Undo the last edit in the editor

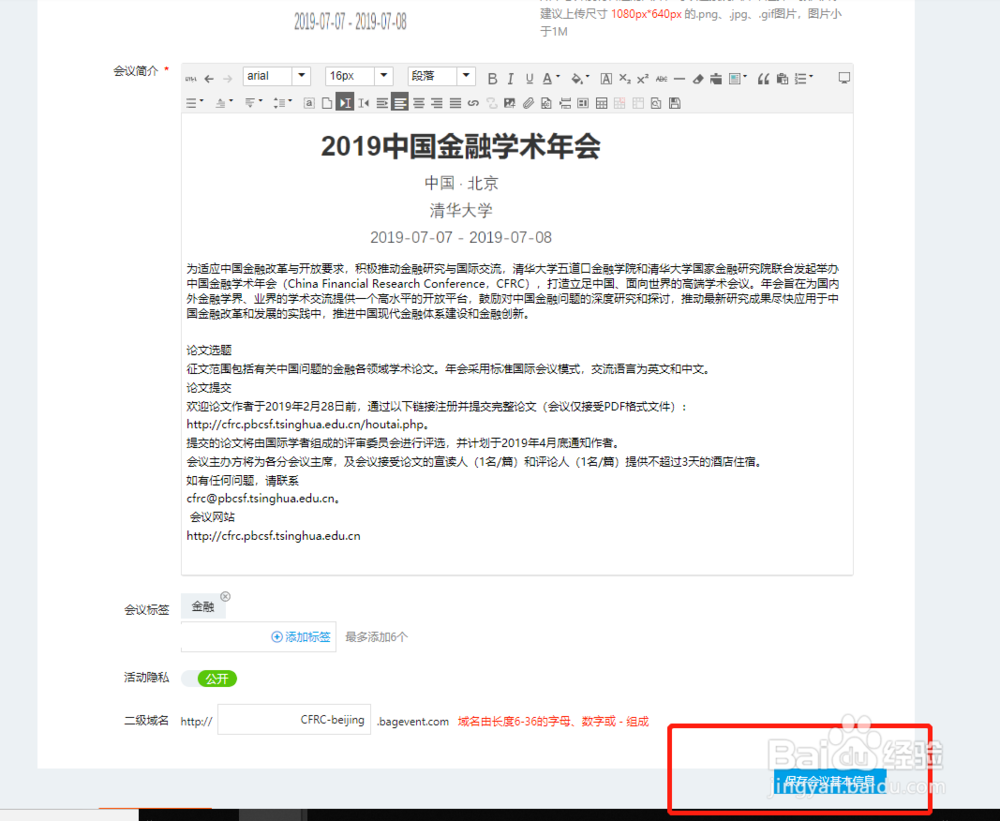point(209,78)
